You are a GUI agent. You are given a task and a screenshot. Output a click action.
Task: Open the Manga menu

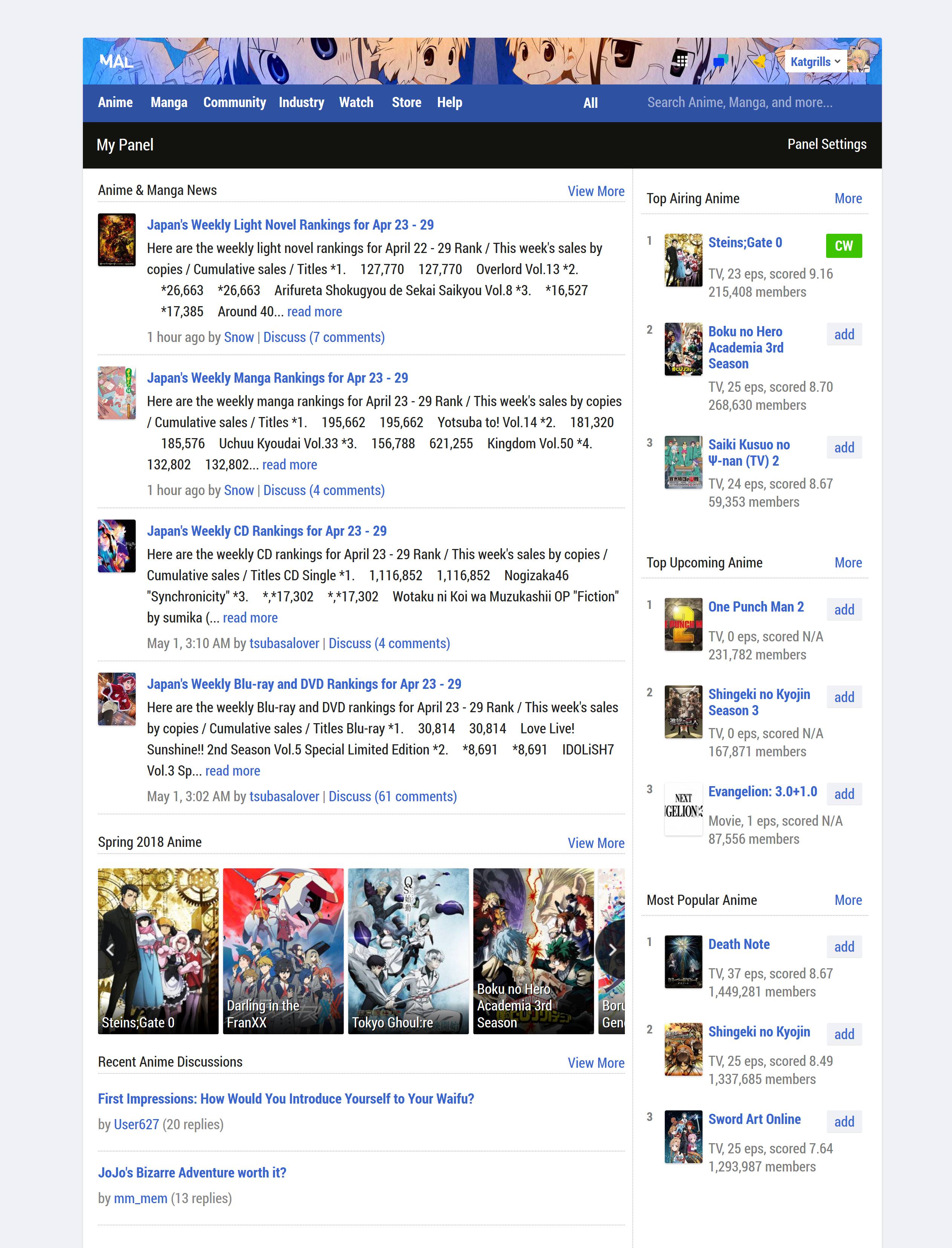tap(169, 103)
